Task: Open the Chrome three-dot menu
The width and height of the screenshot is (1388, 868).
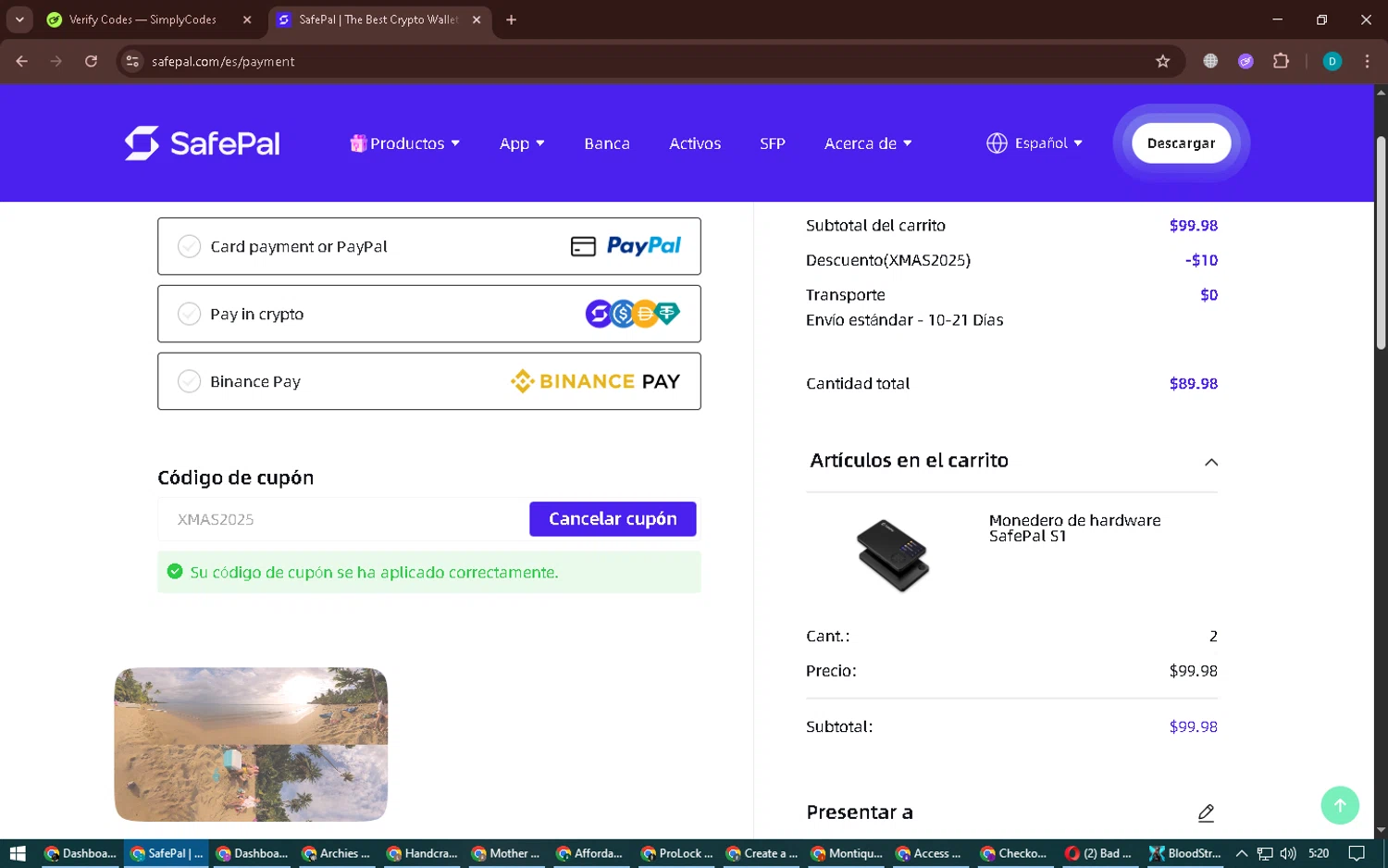Action: (x=1367, y=61)
